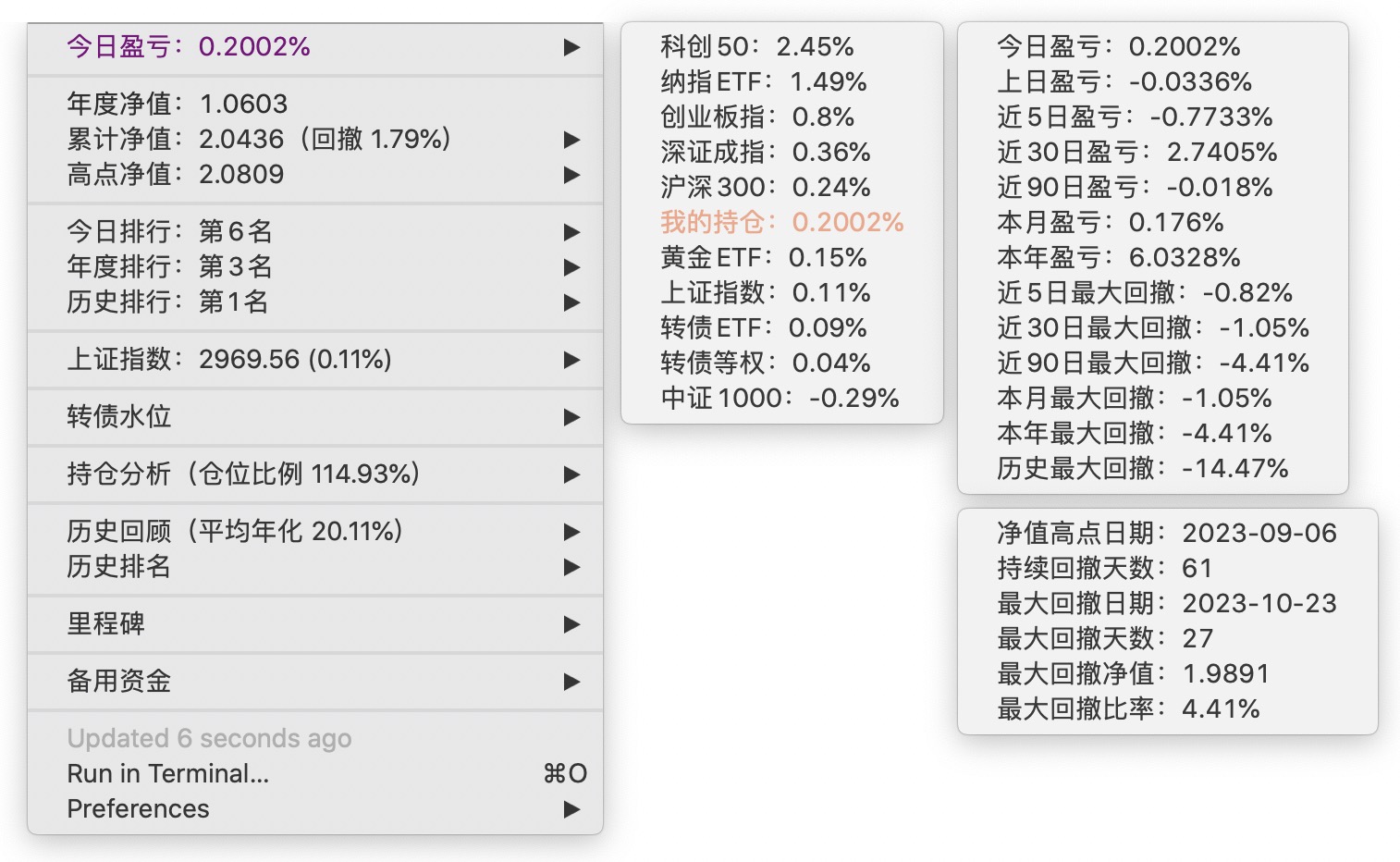This screenshot has width=1400, height=862.
Task: Expand the 累计净值 submenu arrow
Action: pyautogui.click(x=571, y=140)
